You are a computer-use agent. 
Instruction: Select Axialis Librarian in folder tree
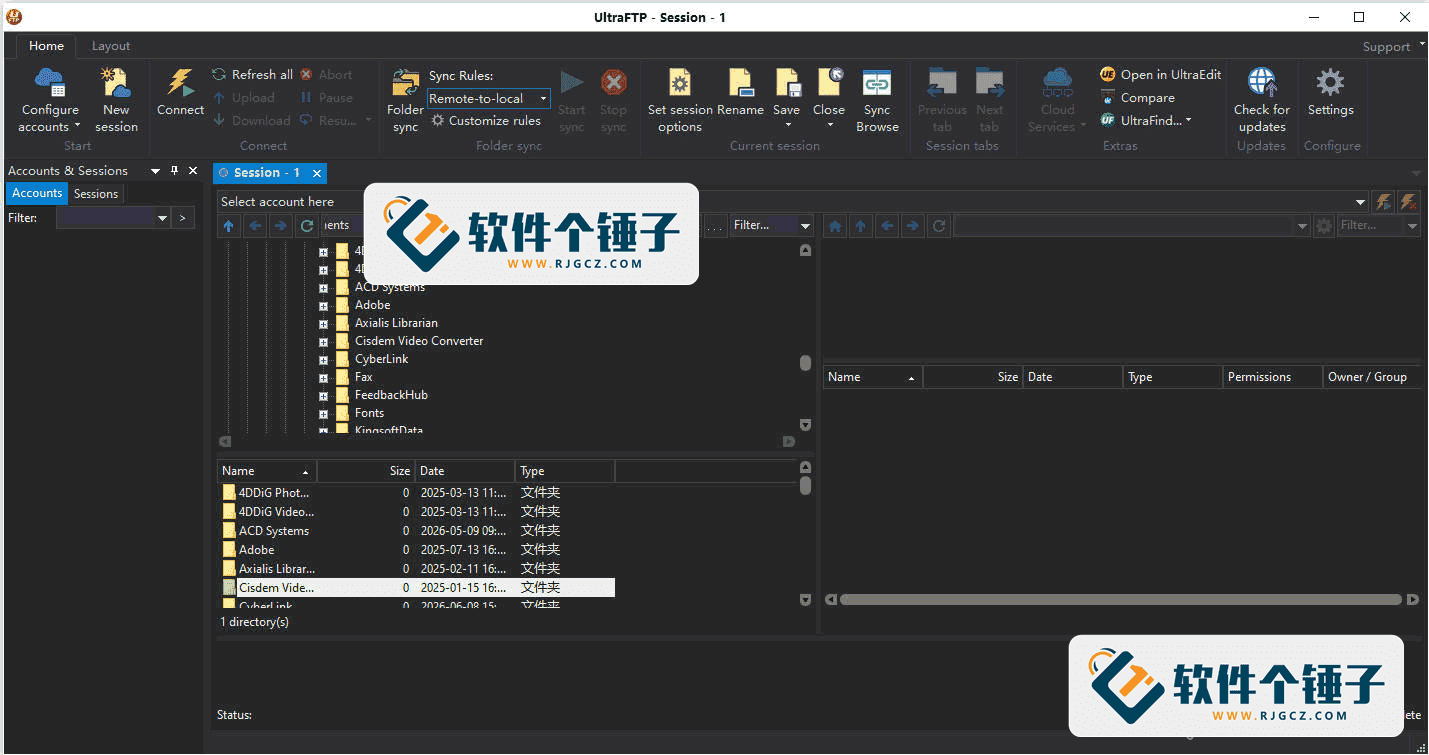coord(396,323)
